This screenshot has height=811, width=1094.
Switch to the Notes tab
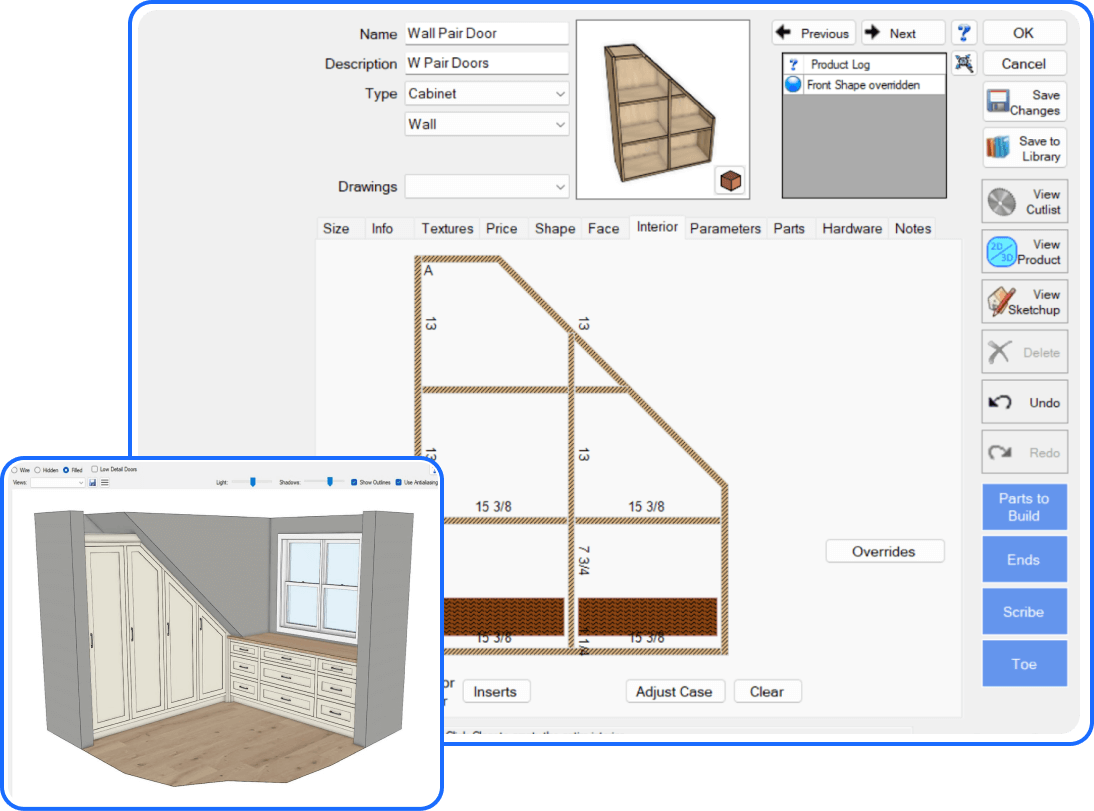click(x=913, y=228)
